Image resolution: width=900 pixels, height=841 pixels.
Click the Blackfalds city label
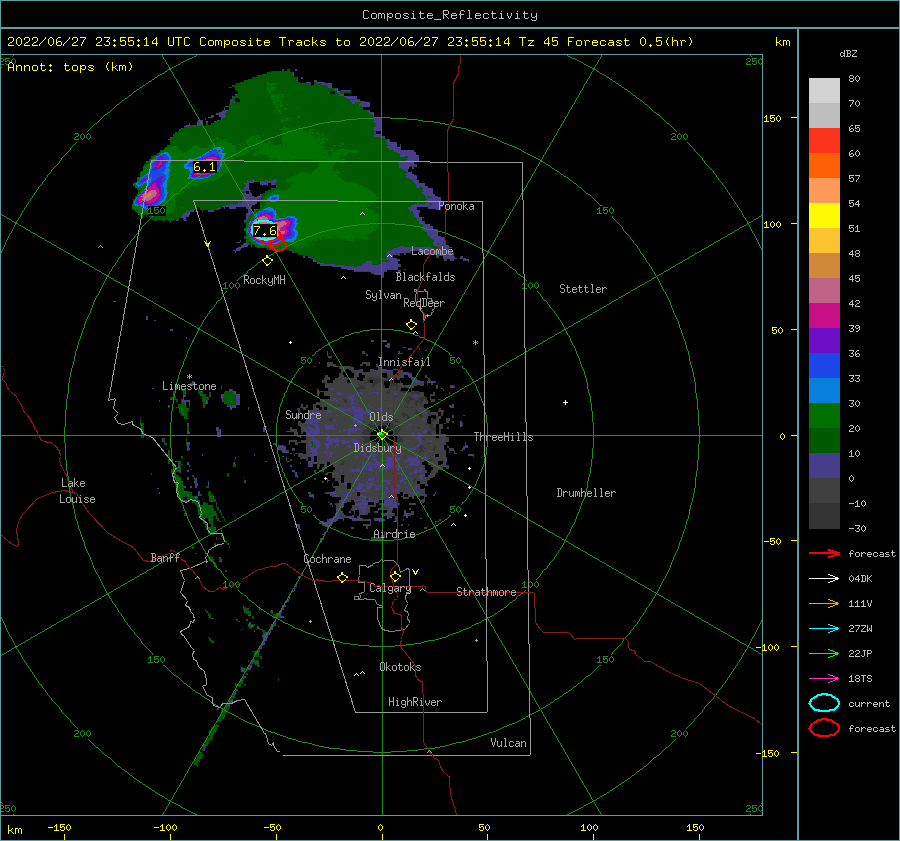tap(425, 277)
